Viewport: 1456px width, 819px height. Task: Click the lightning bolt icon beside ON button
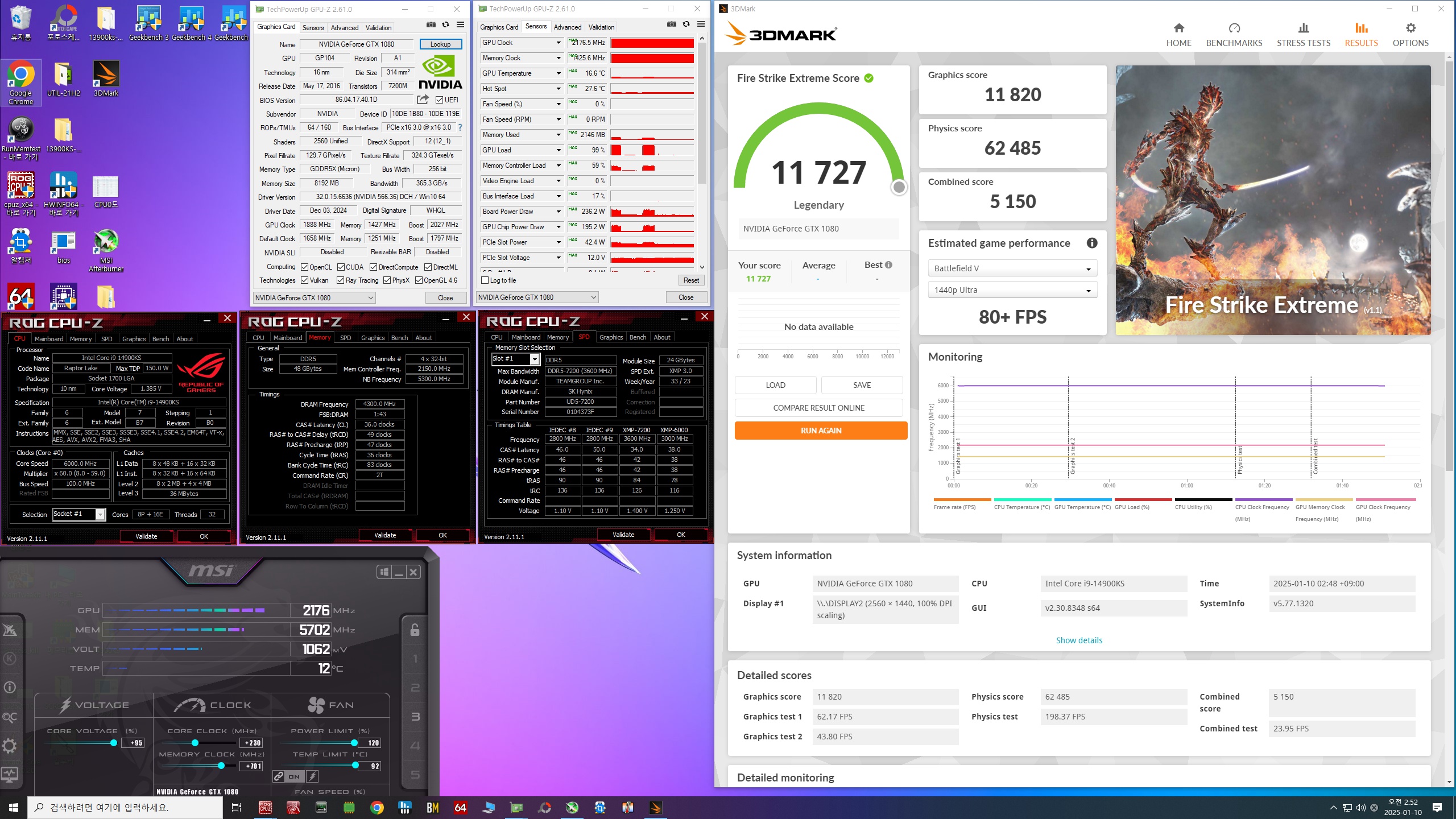click(x=312, y=776)
